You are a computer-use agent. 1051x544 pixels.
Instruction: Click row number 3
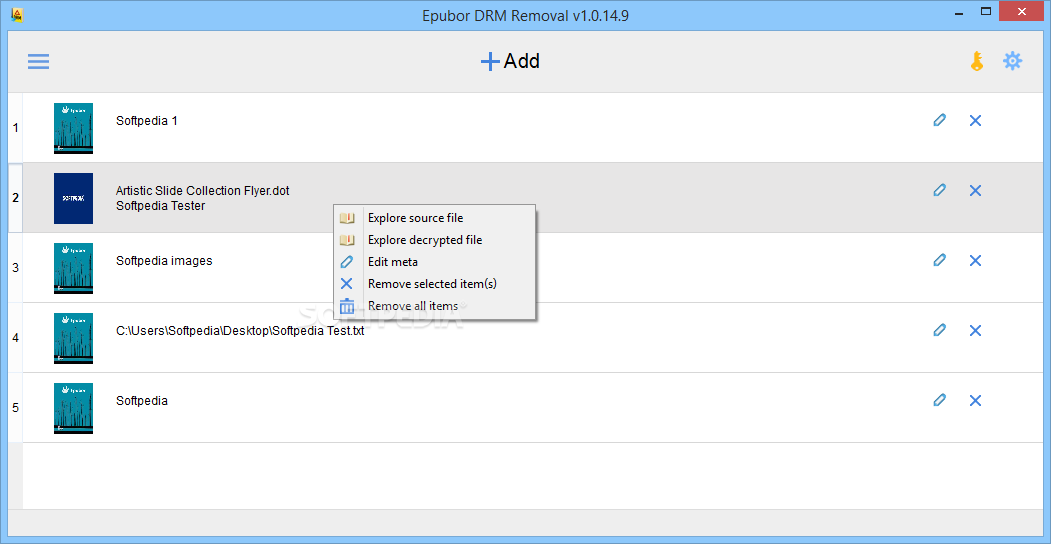point(15,267)
